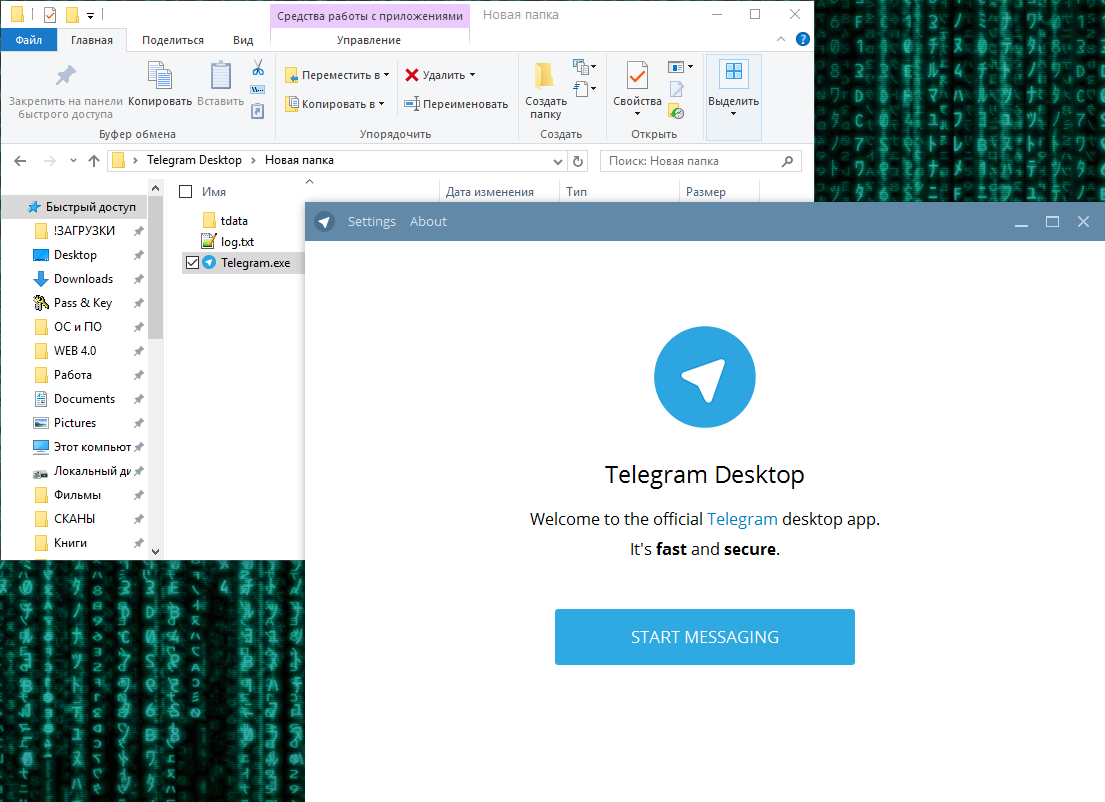The image size is (1105, 802).
Task: Go up one folder level in Explorer
Action: (x=94, y=161)
